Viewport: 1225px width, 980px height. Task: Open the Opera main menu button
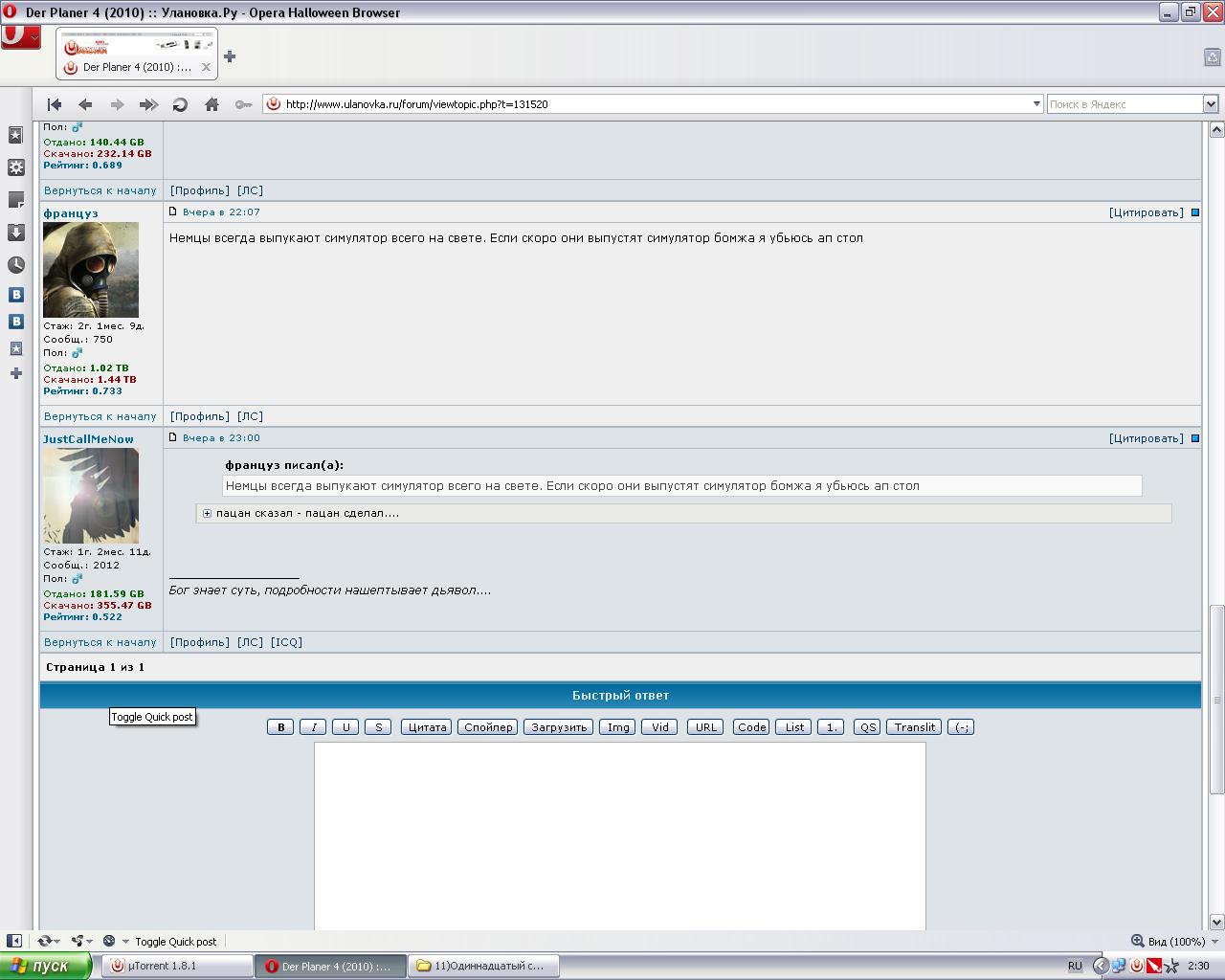20,36
